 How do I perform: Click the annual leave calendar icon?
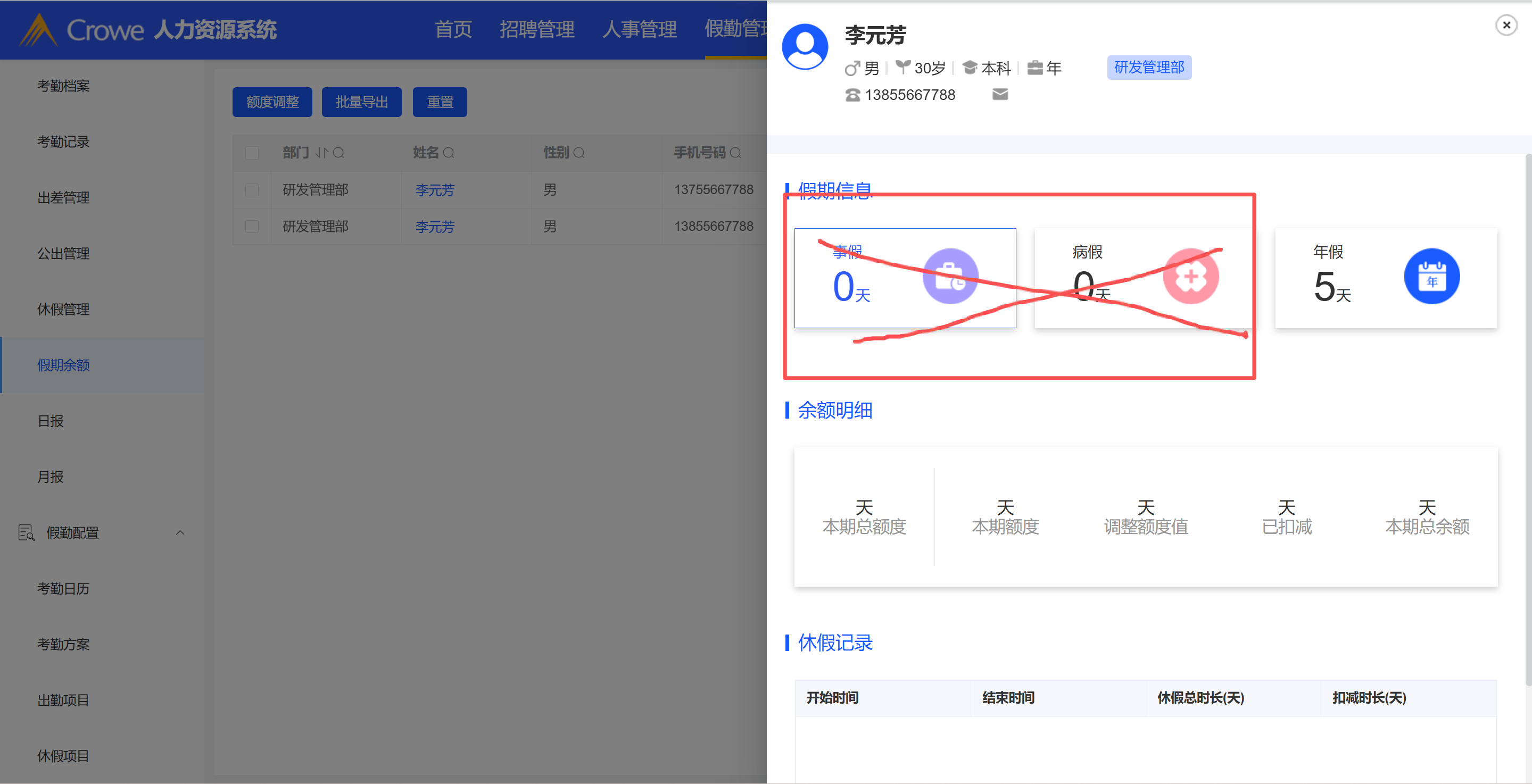point(1431,277)
